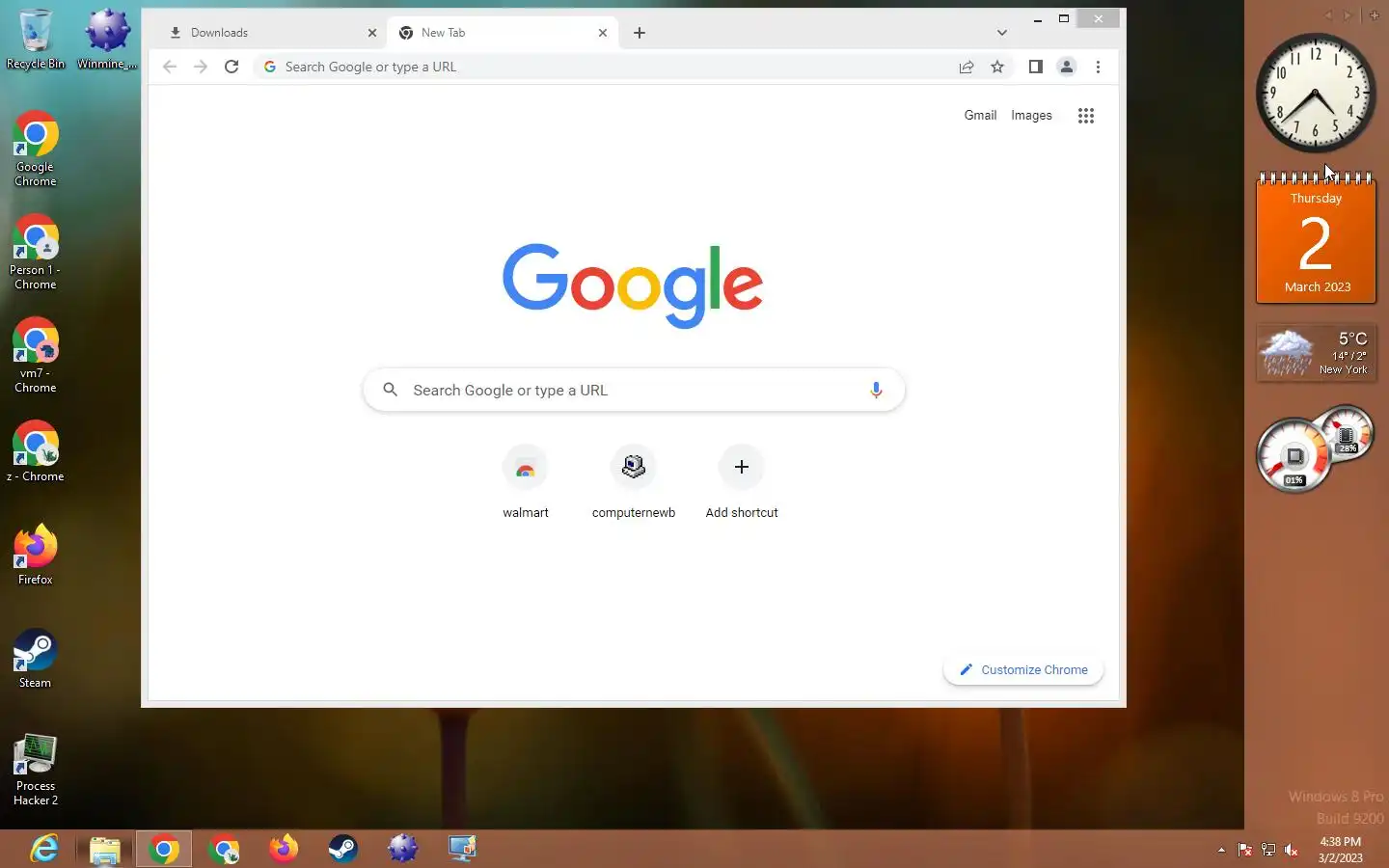Select the Winmine desktop icon
This screenshot has width=1389, height=868.
pos(107,41)
